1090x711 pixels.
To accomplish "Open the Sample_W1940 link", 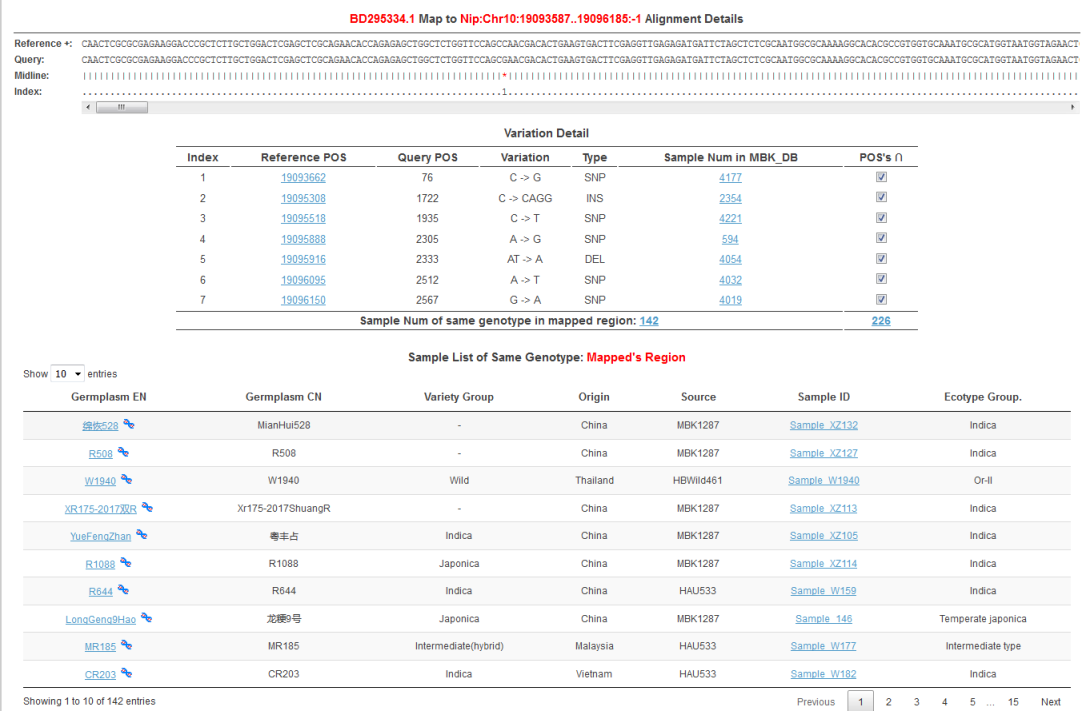I will tap(823, 481).
